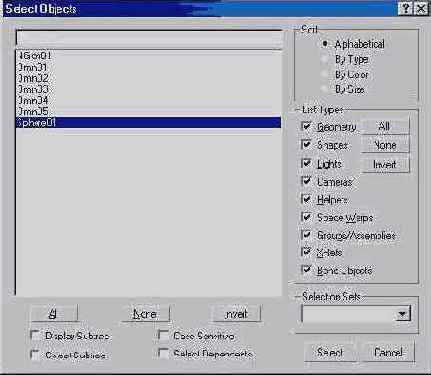The image size is (431, 375).
Task: Open the Selection Sets dropdown
Action: click(x=403, y=314)
